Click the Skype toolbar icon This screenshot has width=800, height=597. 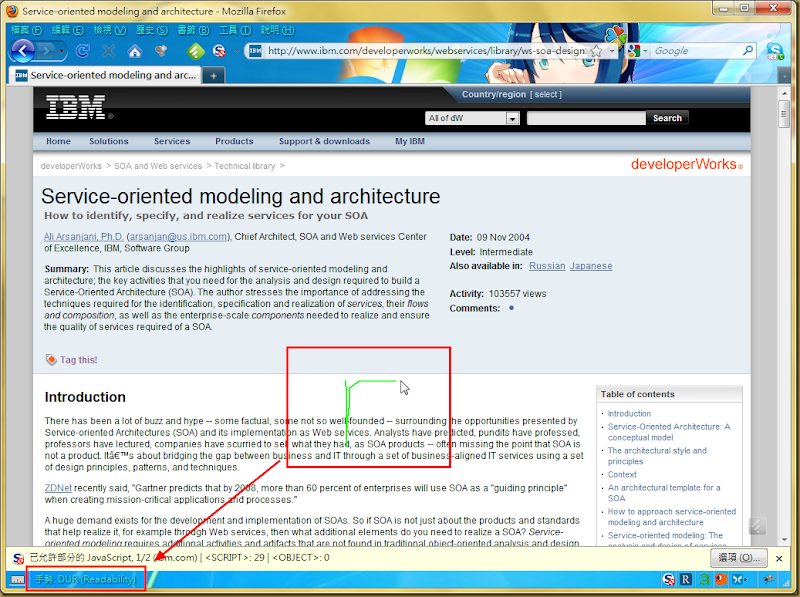[774, 51]
